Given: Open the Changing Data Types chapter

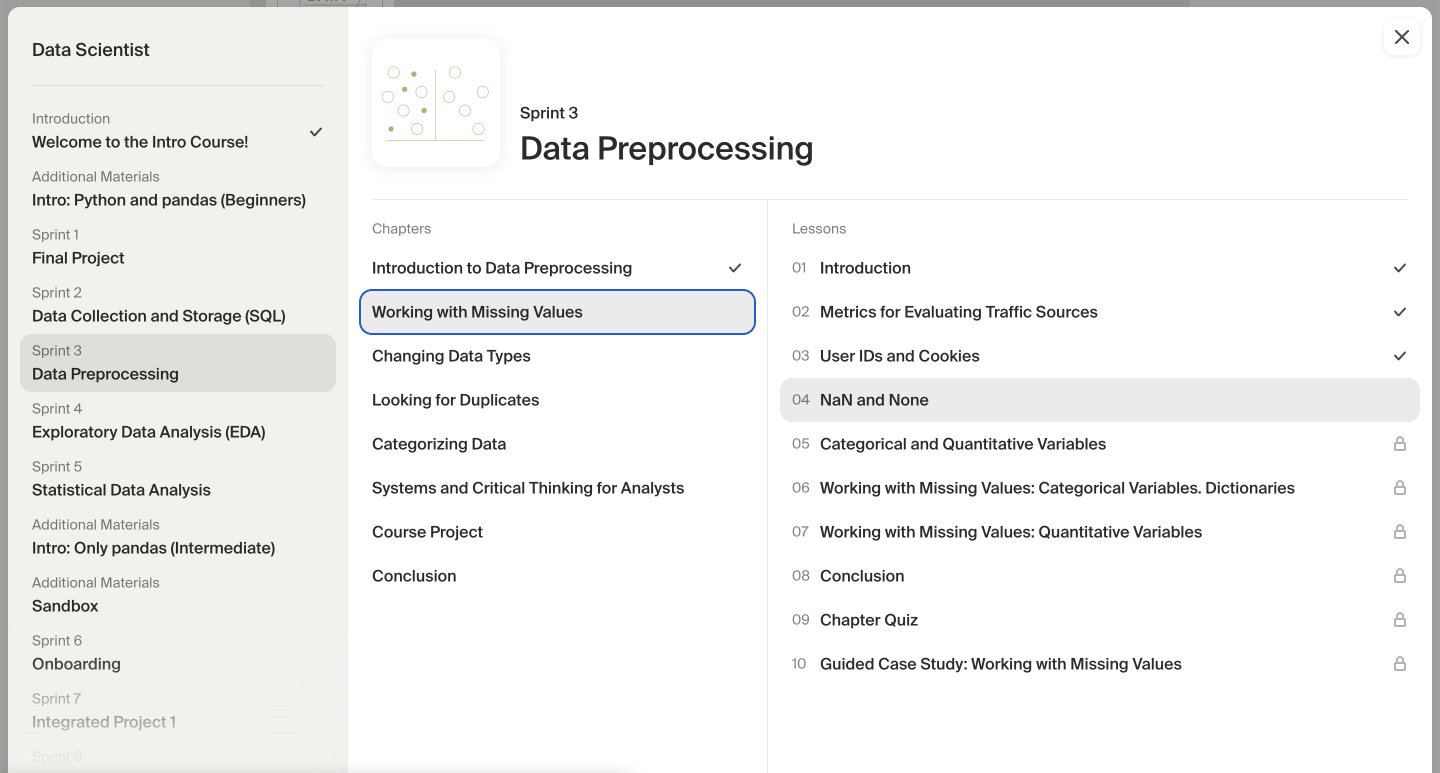Looking at the screenshot, I should [451, 356].
